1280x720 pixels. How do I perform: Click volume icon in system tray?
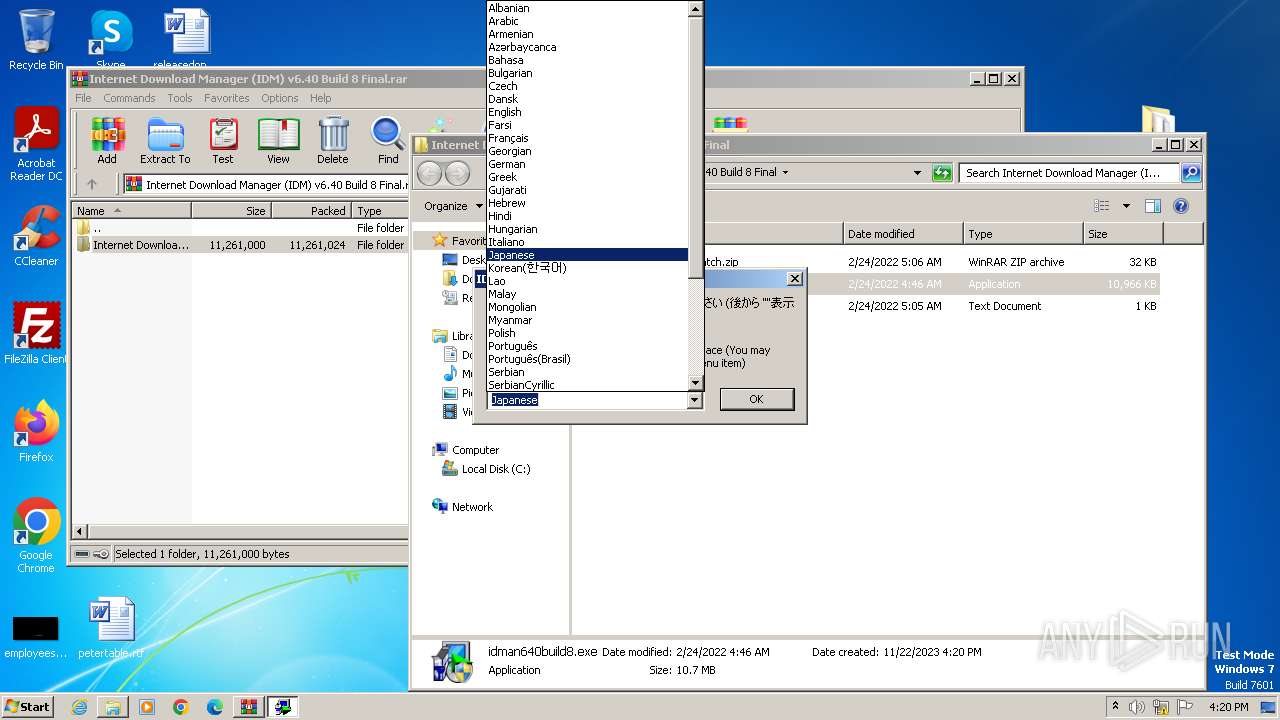(x=1137, y=707)
